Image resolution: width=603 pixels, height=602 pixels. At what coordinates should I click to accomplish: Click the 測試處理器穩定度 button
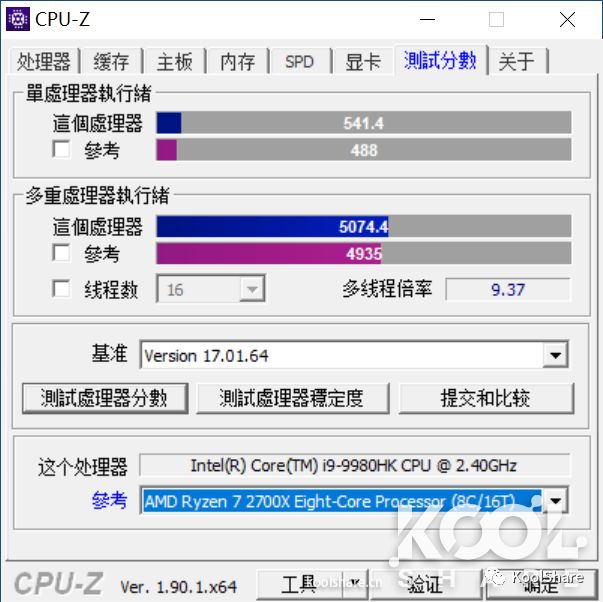point(293,398)
